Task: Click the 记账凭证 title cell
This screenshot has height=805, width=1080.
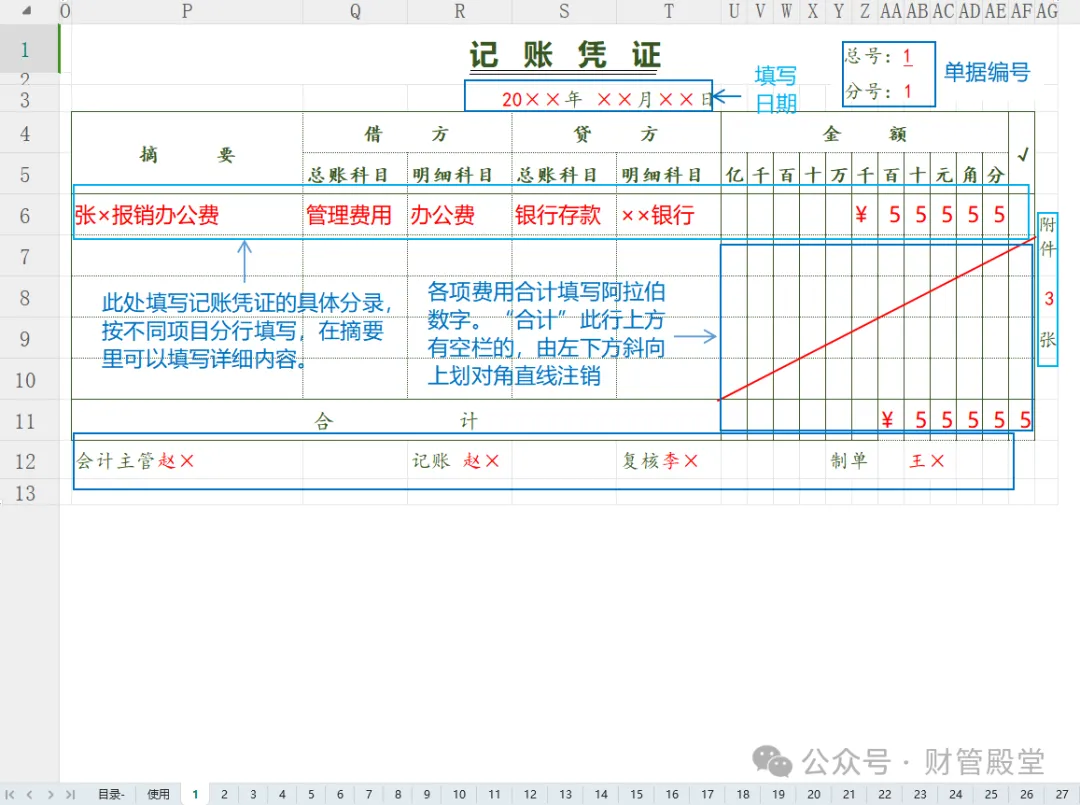Action: point(565,55)
